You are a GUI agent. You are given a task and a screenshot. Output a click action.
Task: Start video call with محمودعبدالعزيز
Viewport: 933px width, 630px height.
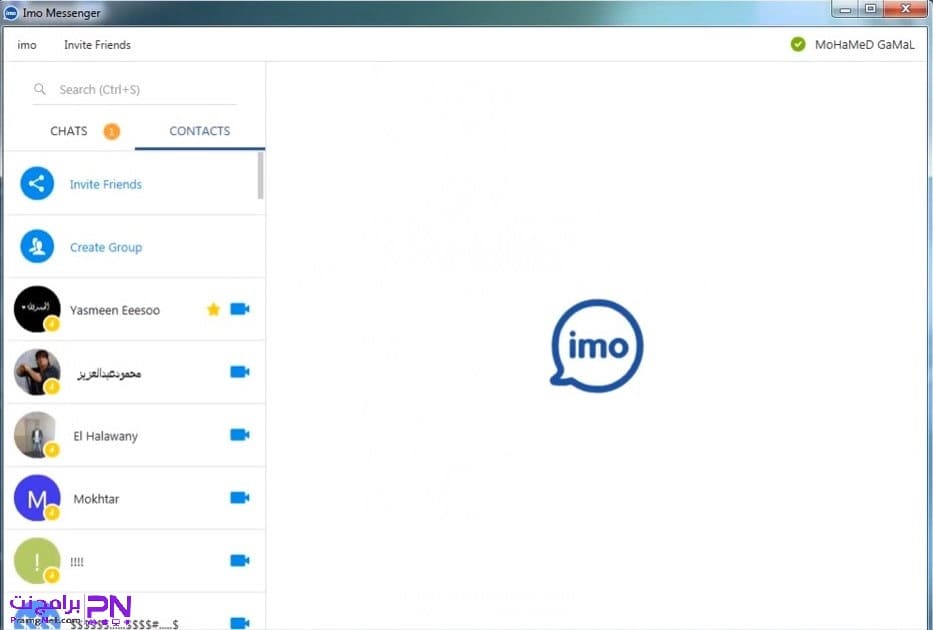pos(240,372)
